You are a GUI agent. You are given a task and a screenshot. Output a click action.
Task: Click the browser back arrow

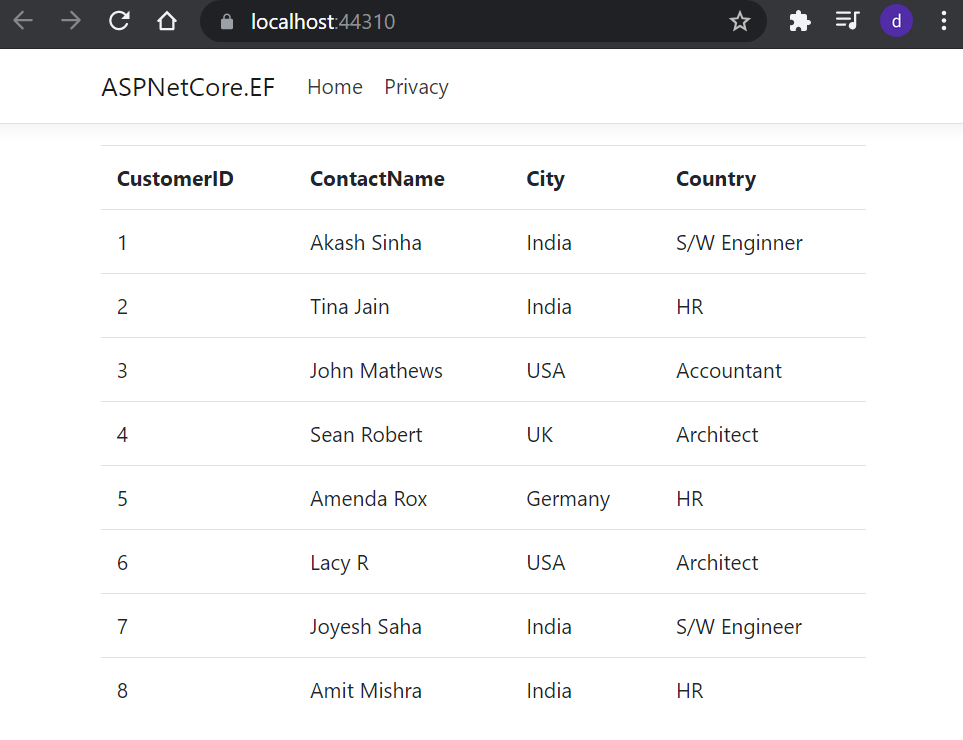pyautogui.click(x=23, y=21)
